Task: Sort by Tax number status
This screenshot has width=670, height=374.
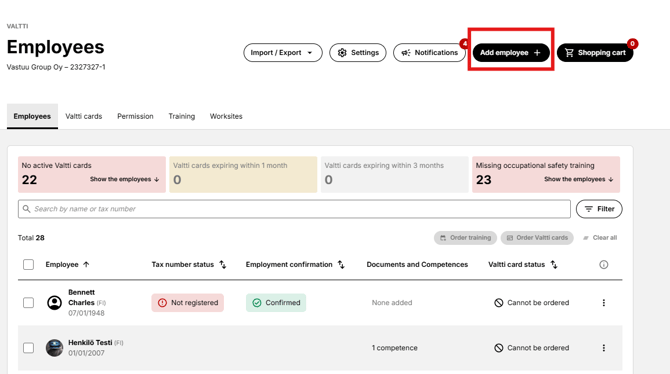Action: tap(223, 265)
